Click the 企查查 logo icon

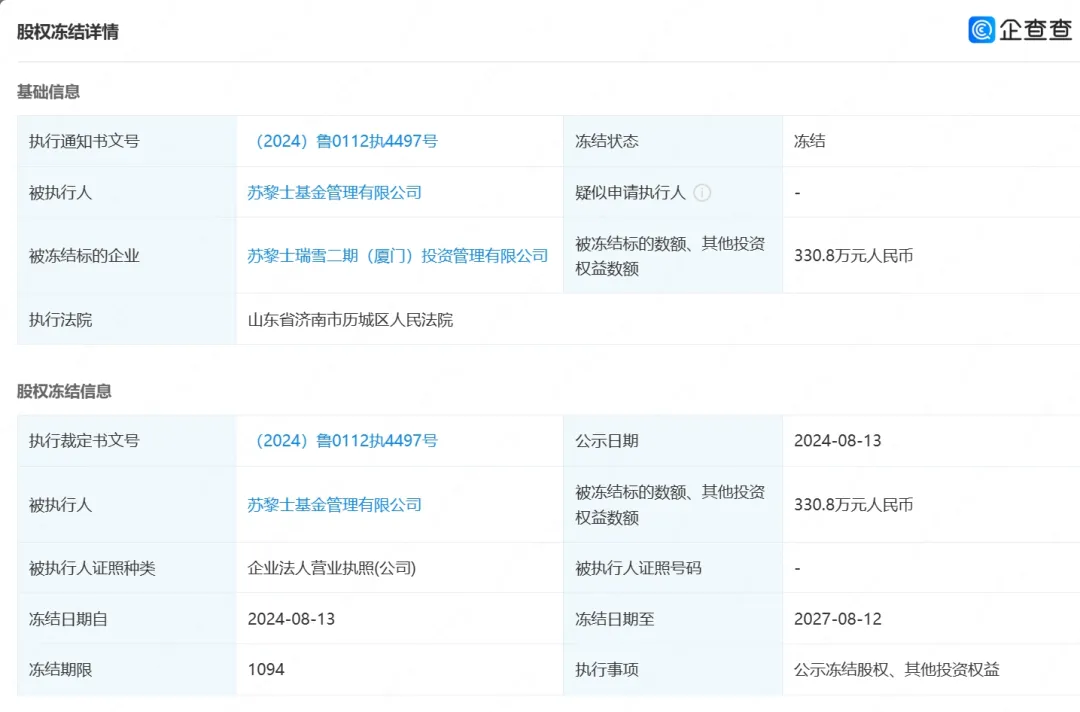click(982, 30)
